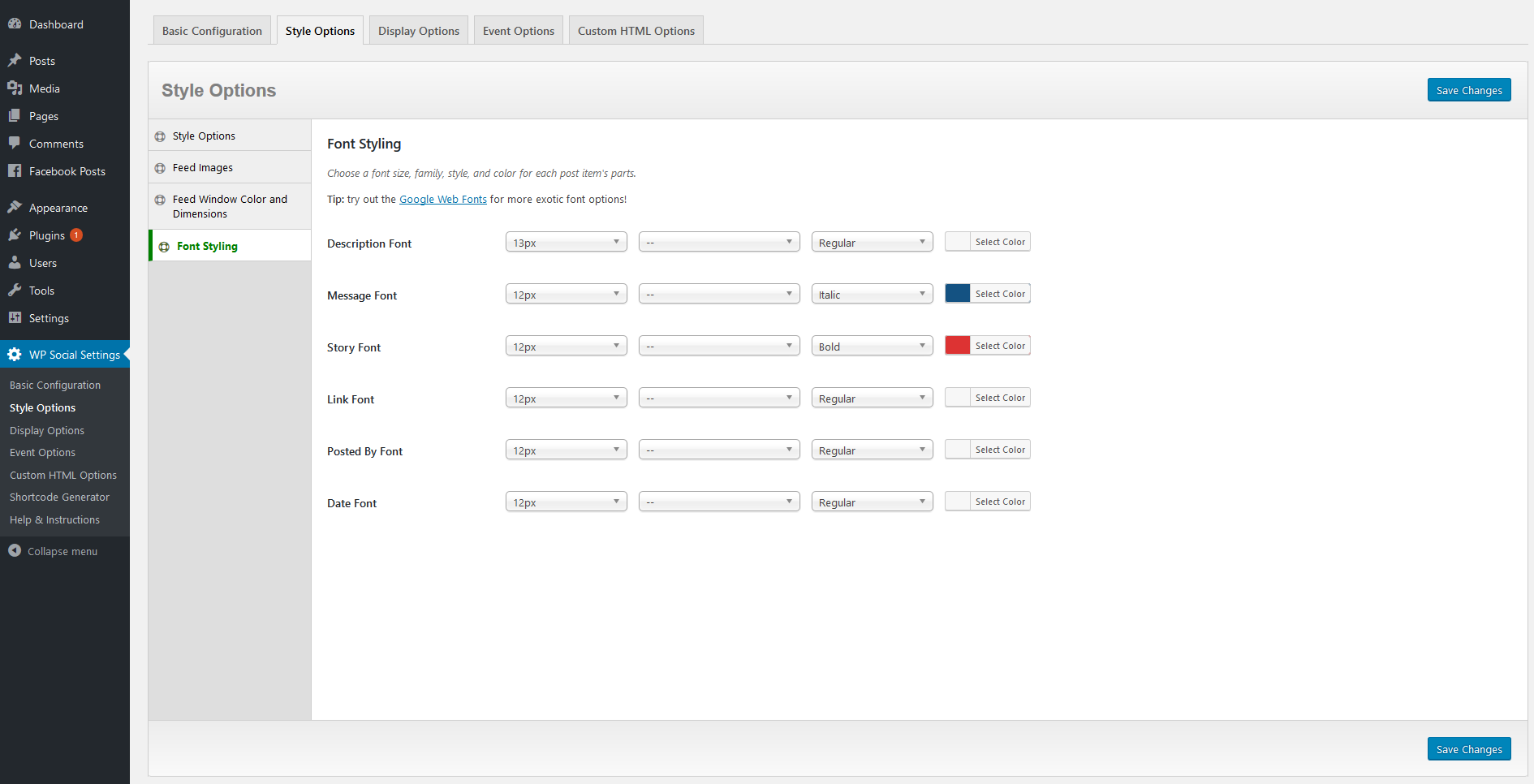Screen dimensions: 1534x784
Task: Open the Custom HTML Options tab
Action: click(x=636, y=31)
